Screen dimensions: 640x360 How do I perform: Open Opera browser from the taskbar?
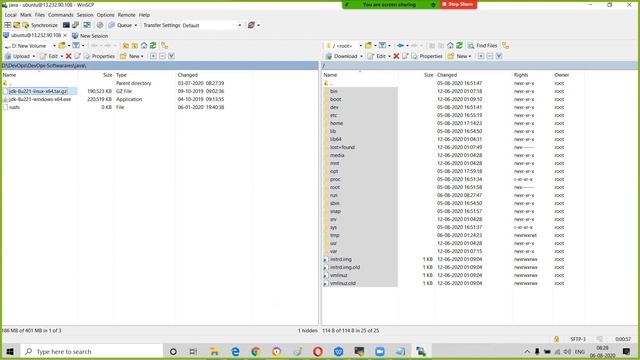[318, 351]
